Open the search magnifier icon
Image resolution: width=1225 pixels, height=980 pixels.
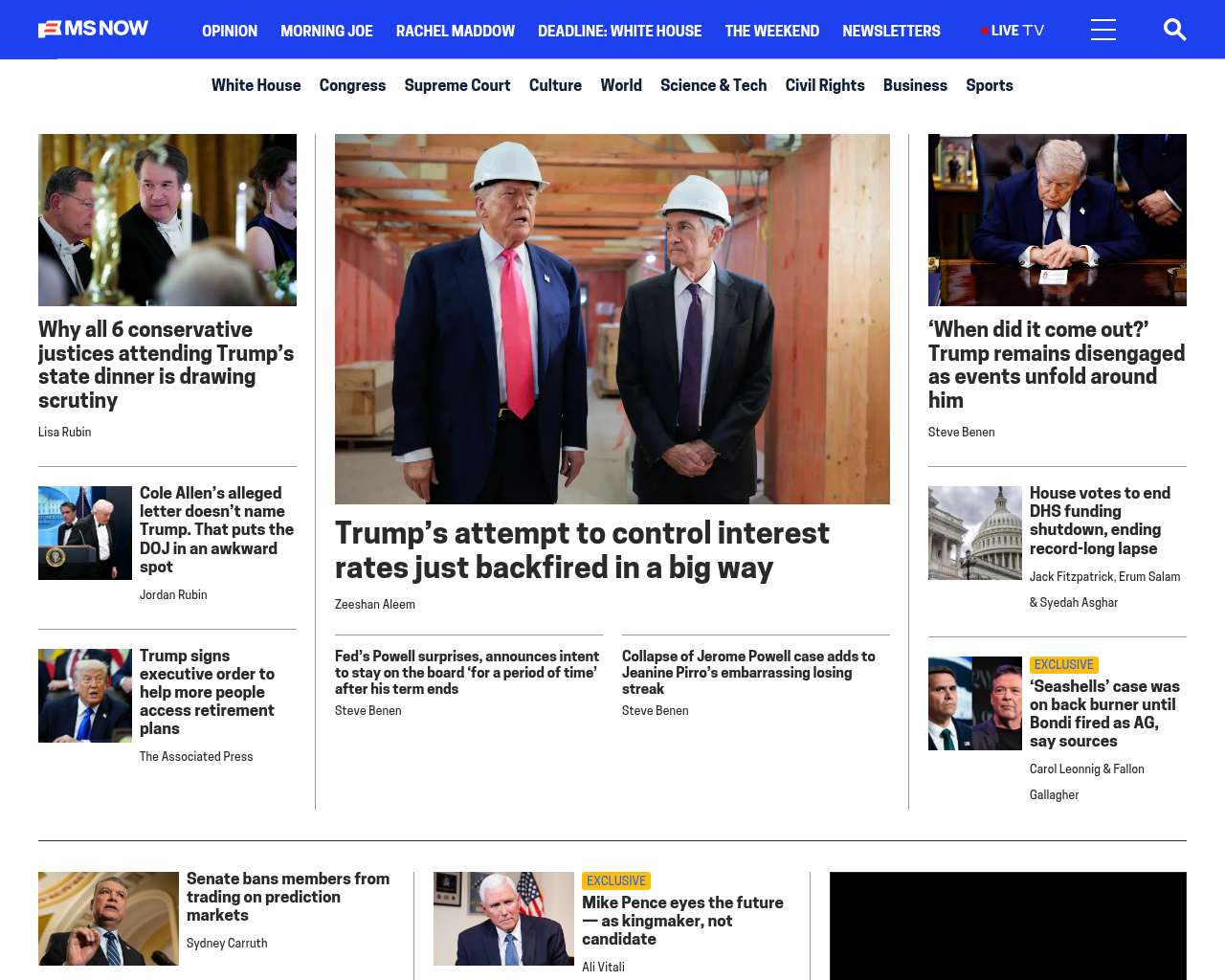(x=1174, y=30)
